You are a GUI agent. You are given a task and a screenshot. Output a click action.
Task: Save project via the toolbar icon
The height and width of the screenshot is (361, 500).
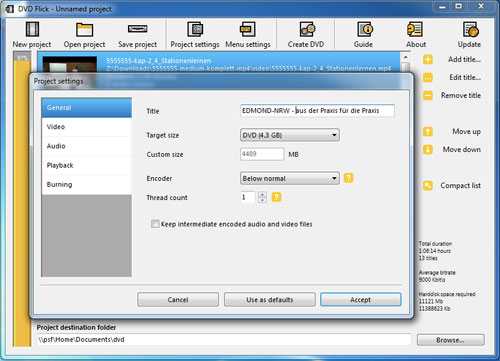(137, 29)
